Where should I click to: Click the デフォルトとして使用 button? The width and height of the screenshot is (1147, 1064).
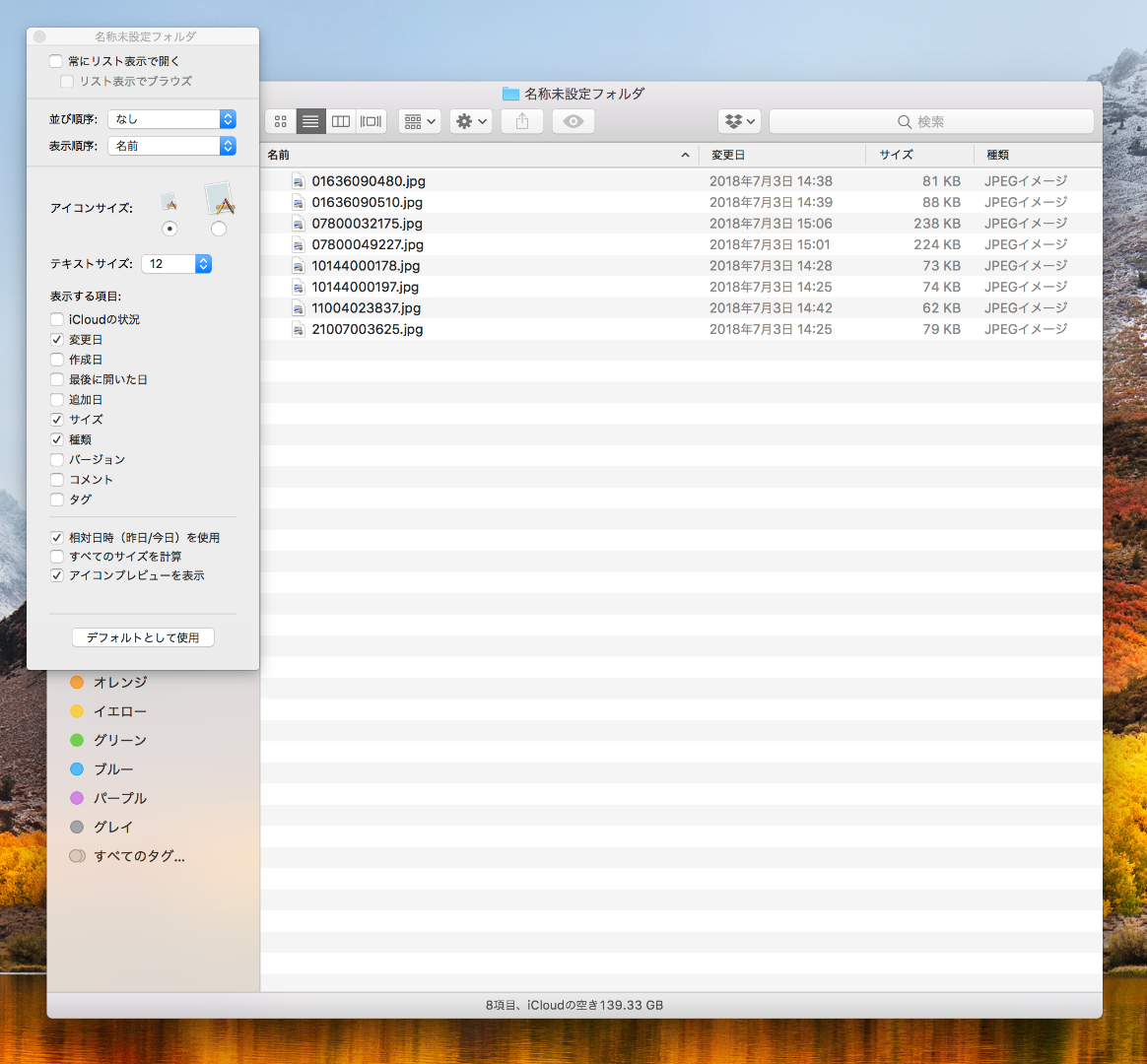pos(143,637)
